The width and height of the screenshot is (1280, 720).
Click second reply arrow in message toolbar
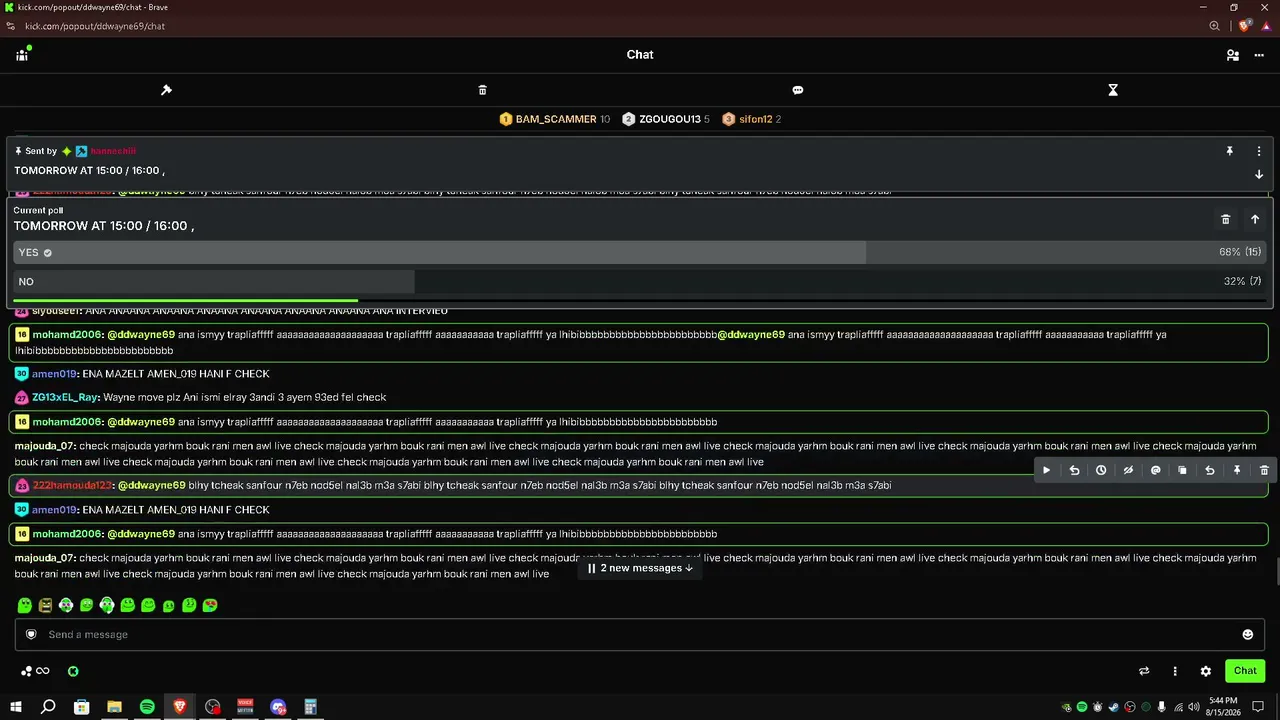[x=1209, y=470]
